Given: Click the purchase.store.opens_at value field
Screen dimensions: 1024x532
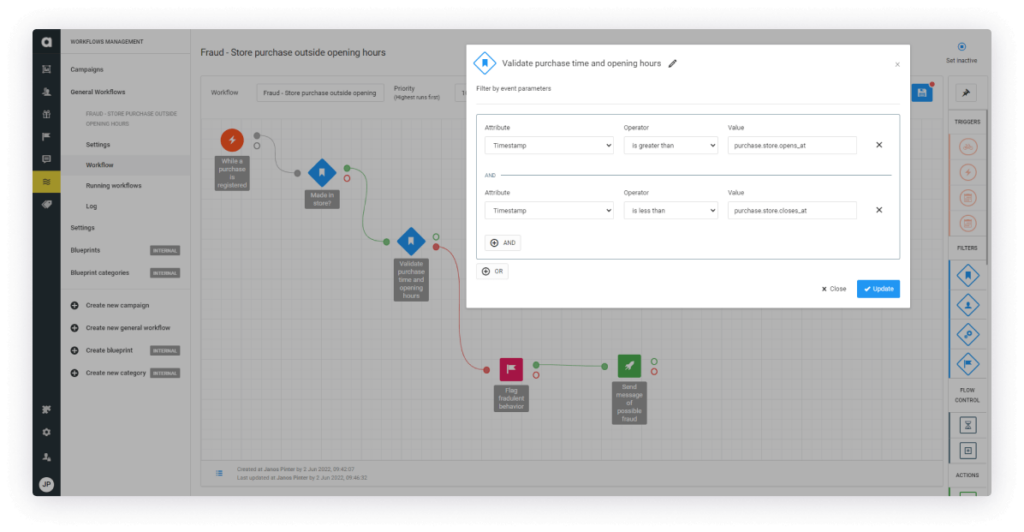Looking at the screenshot, I should [792, 145].
